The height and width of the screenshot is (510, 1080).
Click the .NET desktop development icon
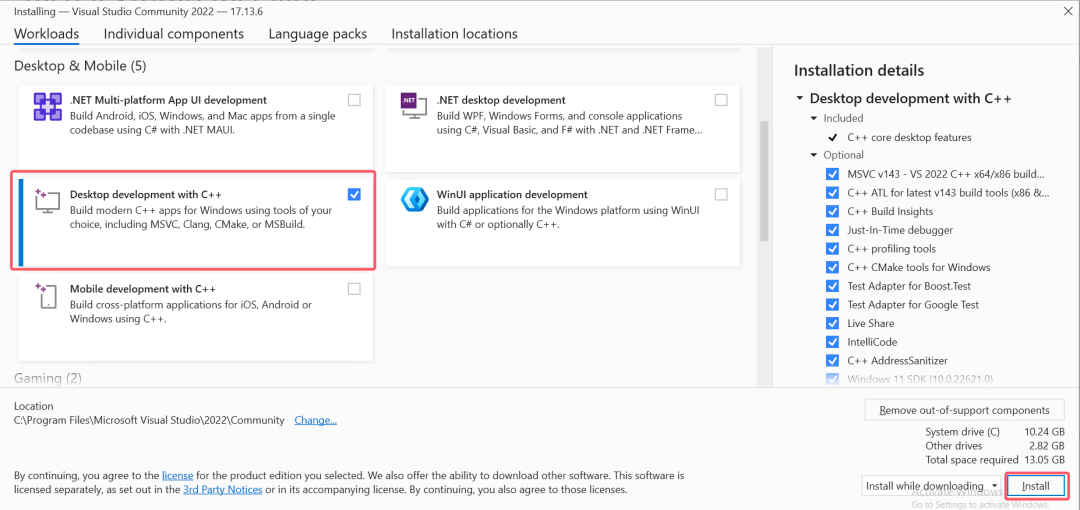(414, 107)
